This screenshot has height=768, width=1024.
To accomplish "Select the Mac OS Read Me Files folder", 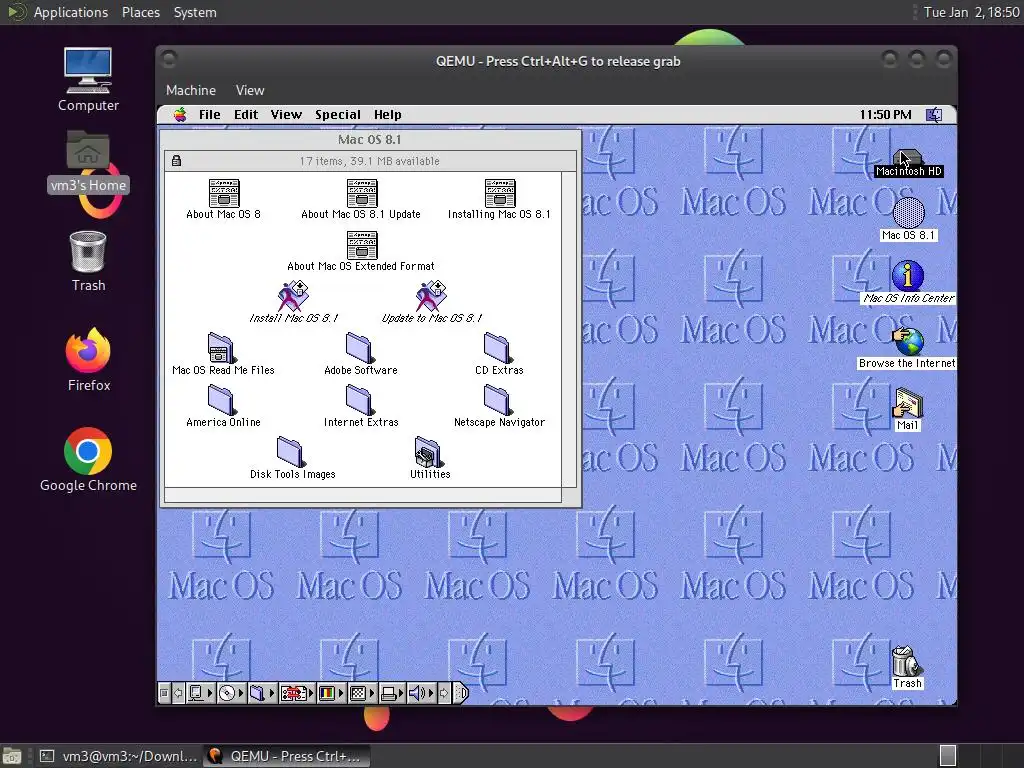I will pyautogui.click(x=223, y=355).
